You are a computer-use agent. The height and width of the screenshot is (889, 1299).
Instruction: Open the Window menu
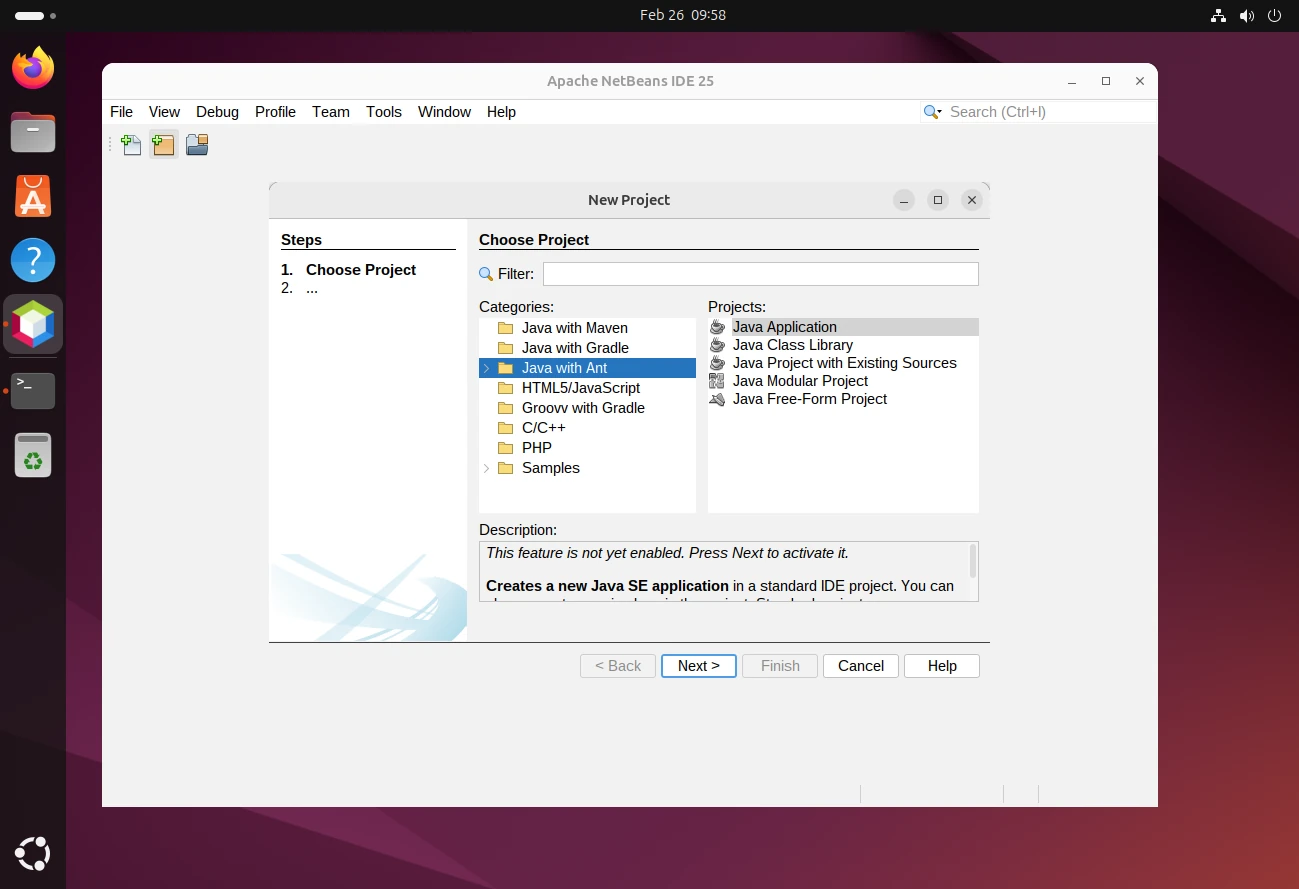click(444, 112)
